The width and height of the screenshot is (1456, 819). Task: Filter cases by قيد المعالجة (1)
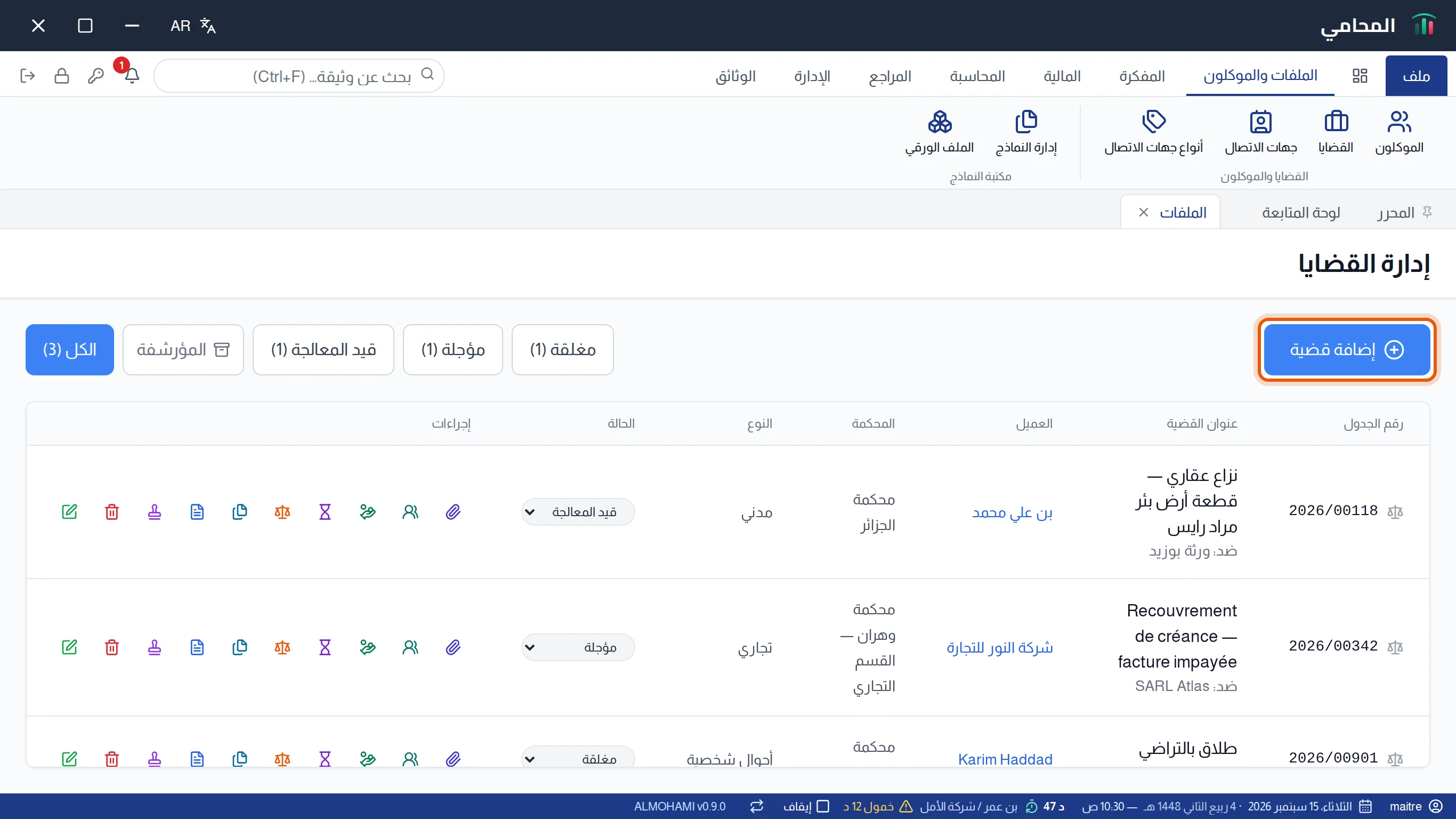[x=323, y=350]
